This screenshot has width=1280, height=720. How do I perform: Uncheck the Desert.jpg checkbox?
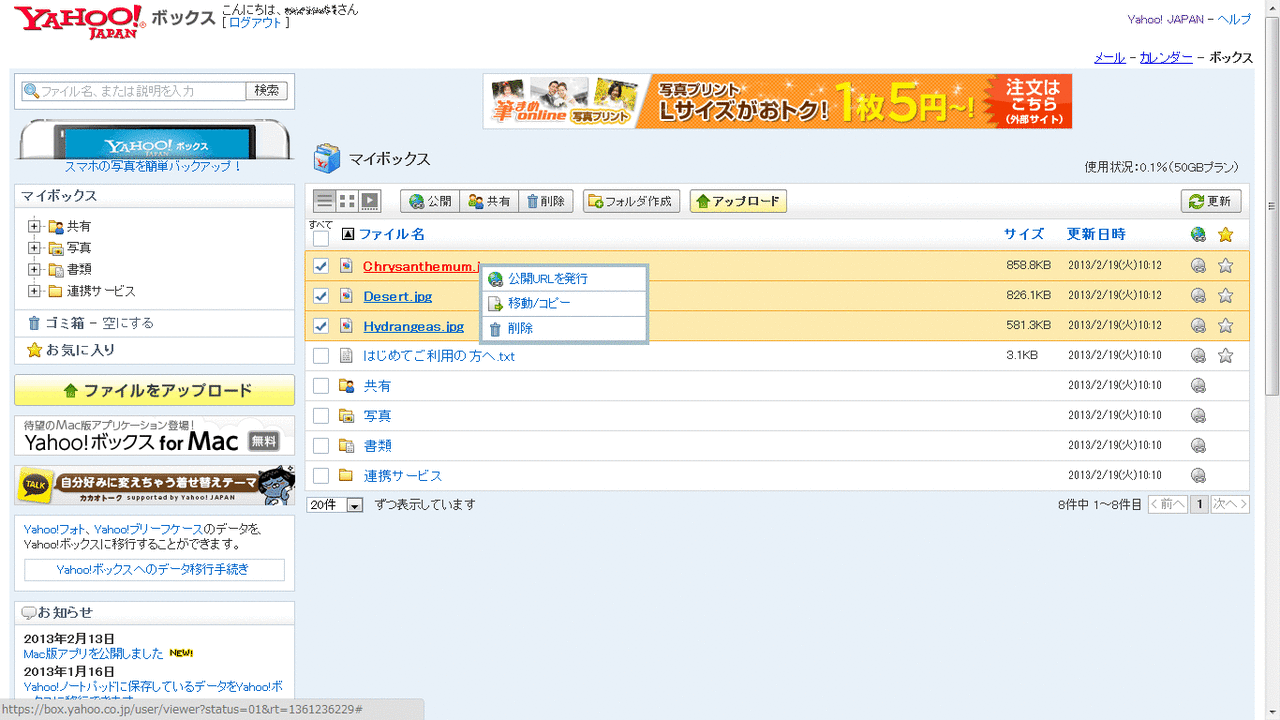click(321, 296)
